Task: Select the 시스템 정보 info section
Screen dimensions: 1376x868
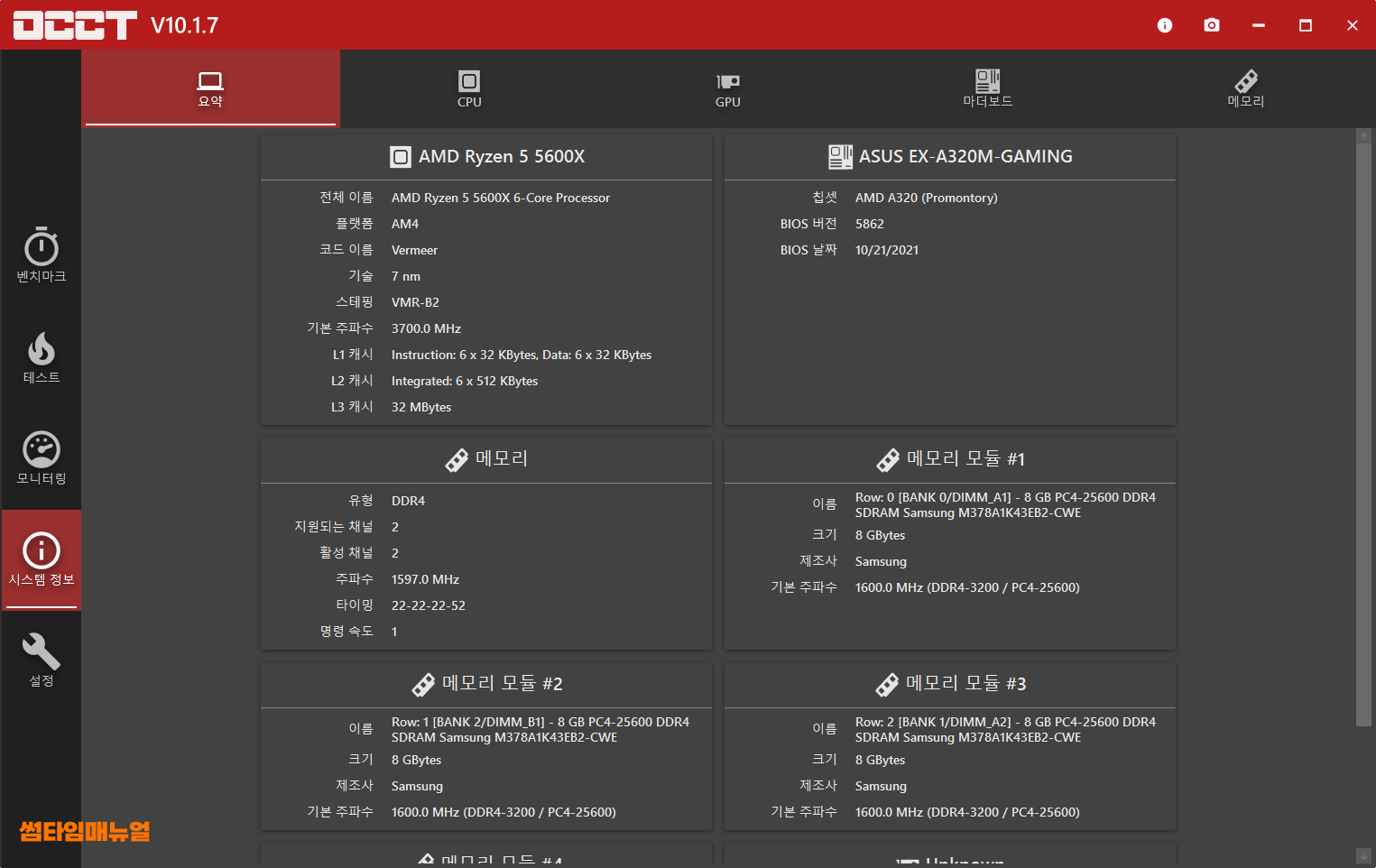Action: [x=42, y=559]
